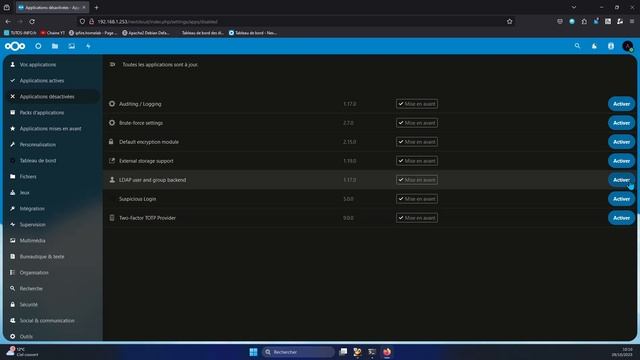
Task: Click 'Mise en avant' badge for Brute-force settings
Action: 417,123
